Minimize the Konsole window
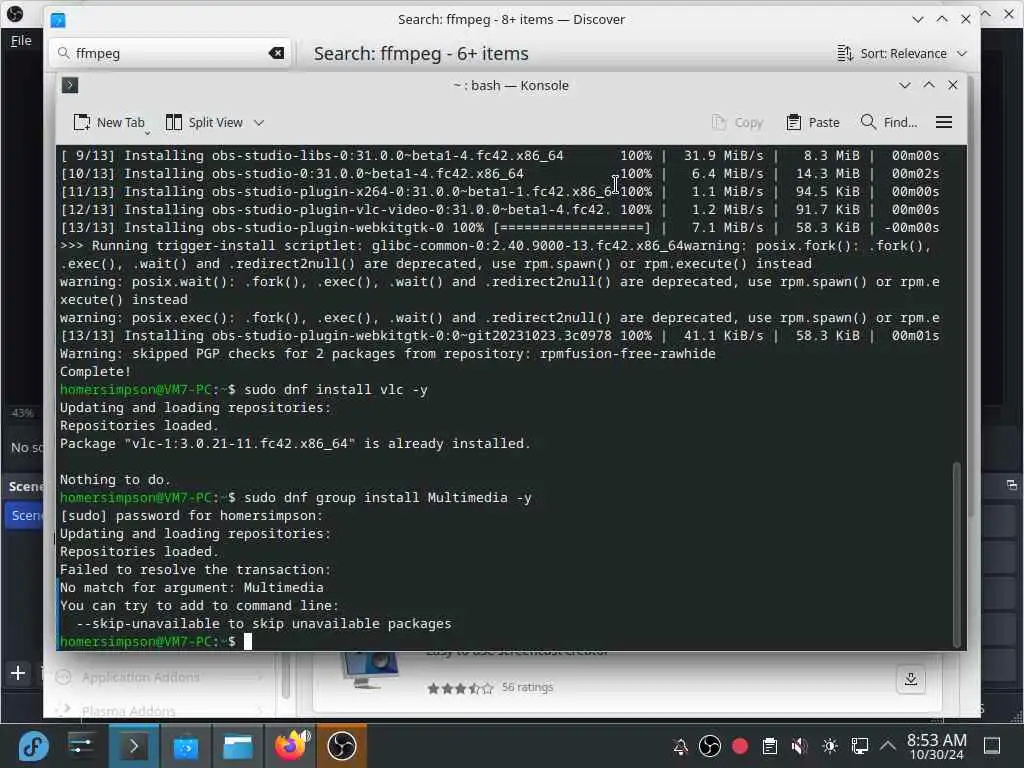This screenshot has height=768, width=1024. 904,86
